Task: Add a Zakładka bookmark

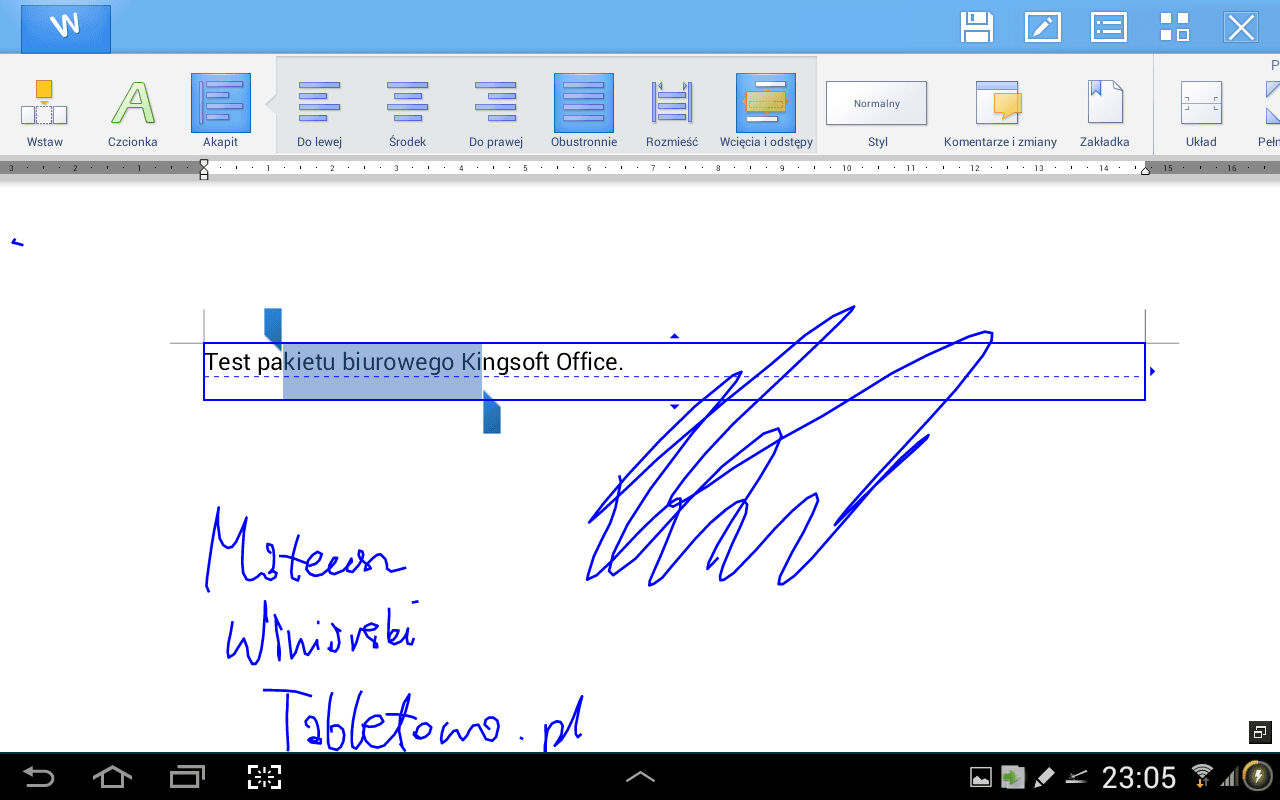Action: click(1105, 112)
